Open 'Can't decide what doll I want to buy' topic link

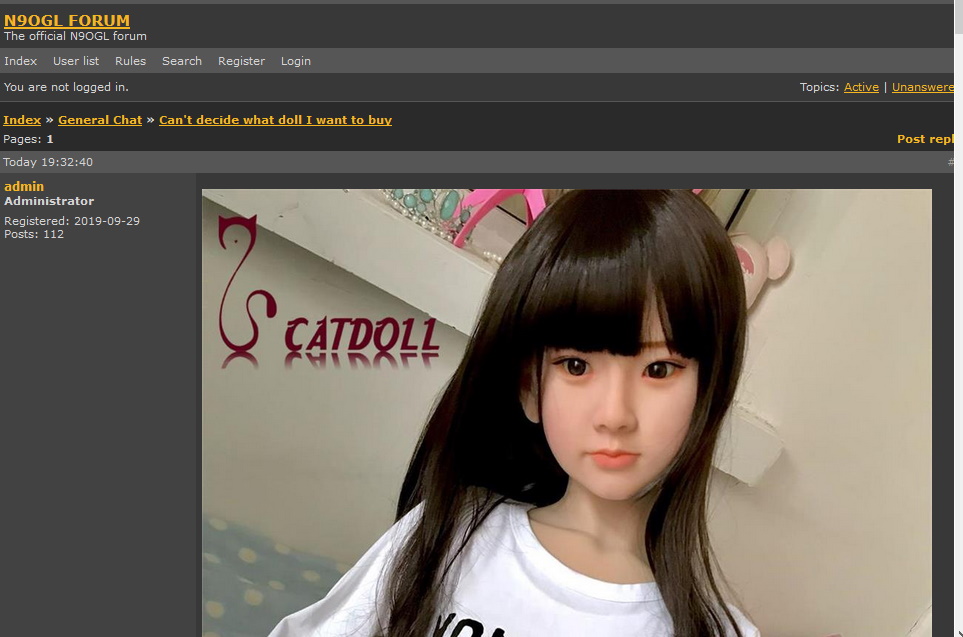click(x=275, y=120)
